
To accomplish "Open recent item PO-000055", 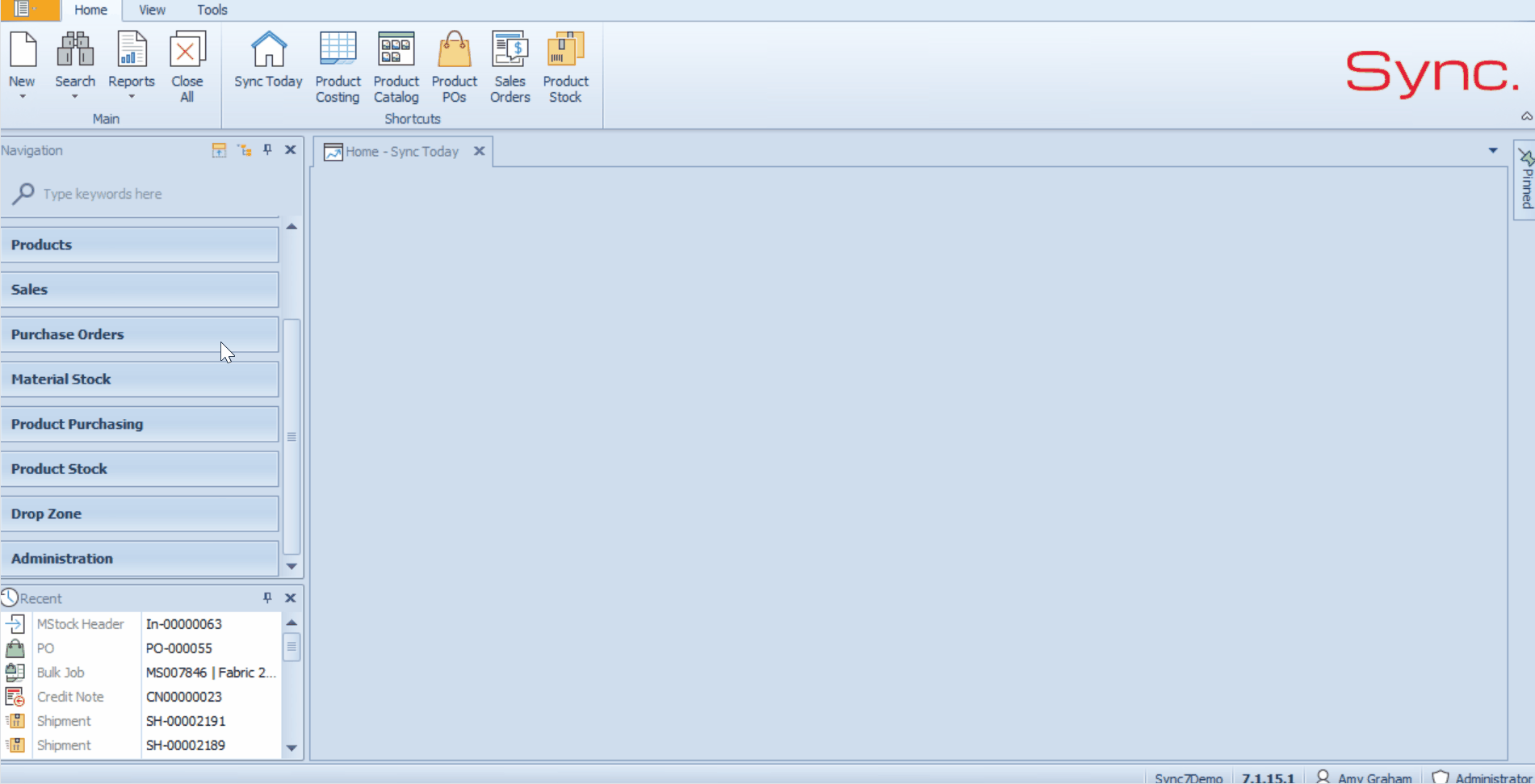I will pyautogui.click(x=178, y=648).
